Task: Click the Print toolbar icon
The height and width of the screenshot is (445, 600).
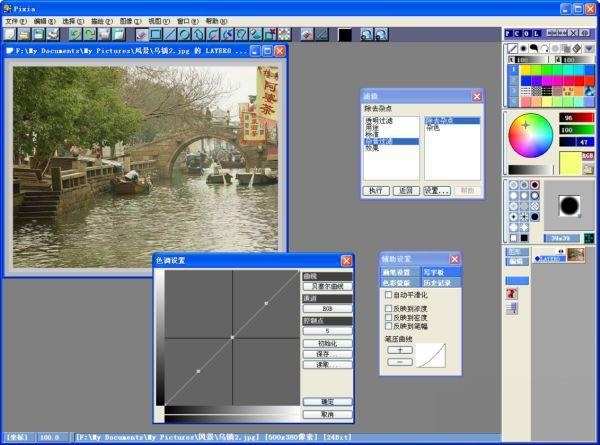Action: [x=53, y=35]
